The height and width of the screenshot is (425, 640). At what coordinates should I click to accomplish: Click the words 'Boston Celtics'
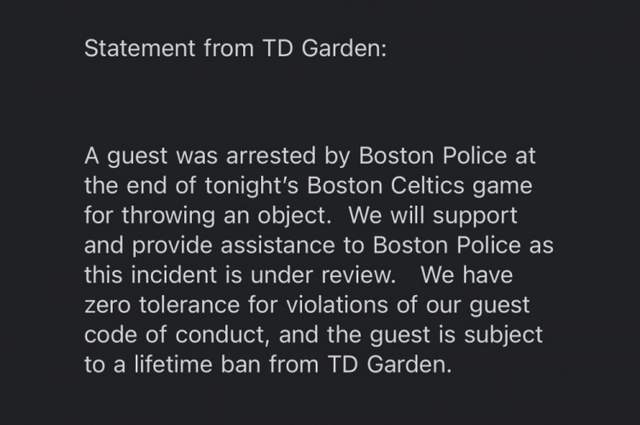[x=386, y=186]
